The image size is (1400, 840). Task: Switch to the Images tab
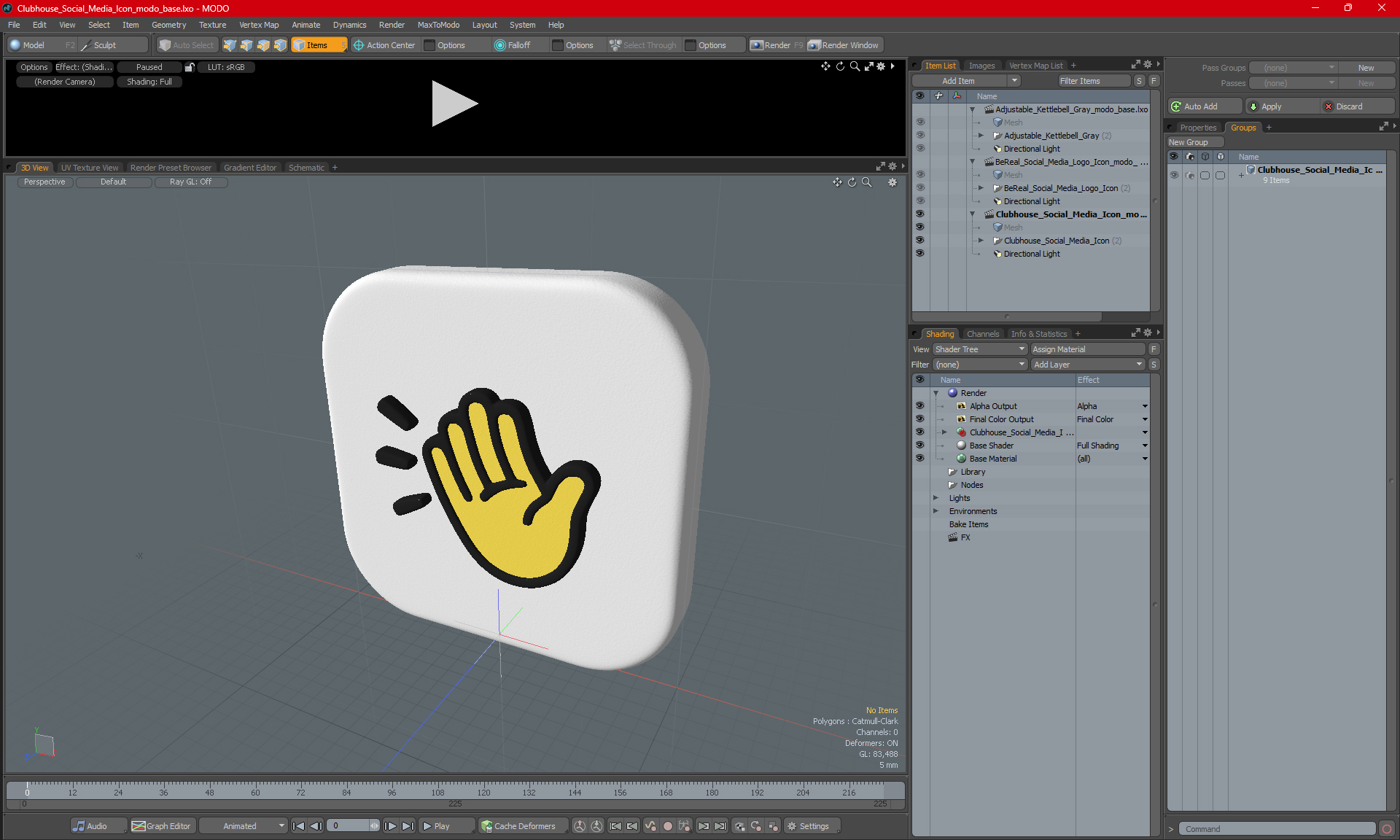(981, 66)
